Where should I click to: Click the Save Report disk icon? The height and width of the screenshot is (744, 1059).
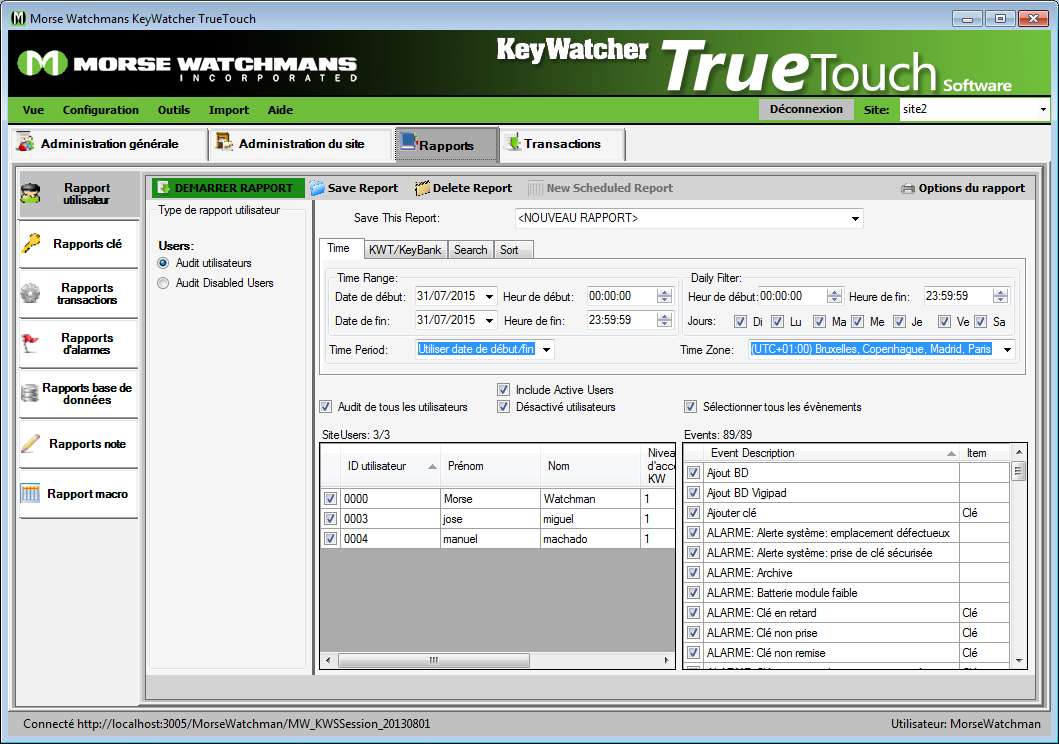pyautogui.click(x=317, y=188)
